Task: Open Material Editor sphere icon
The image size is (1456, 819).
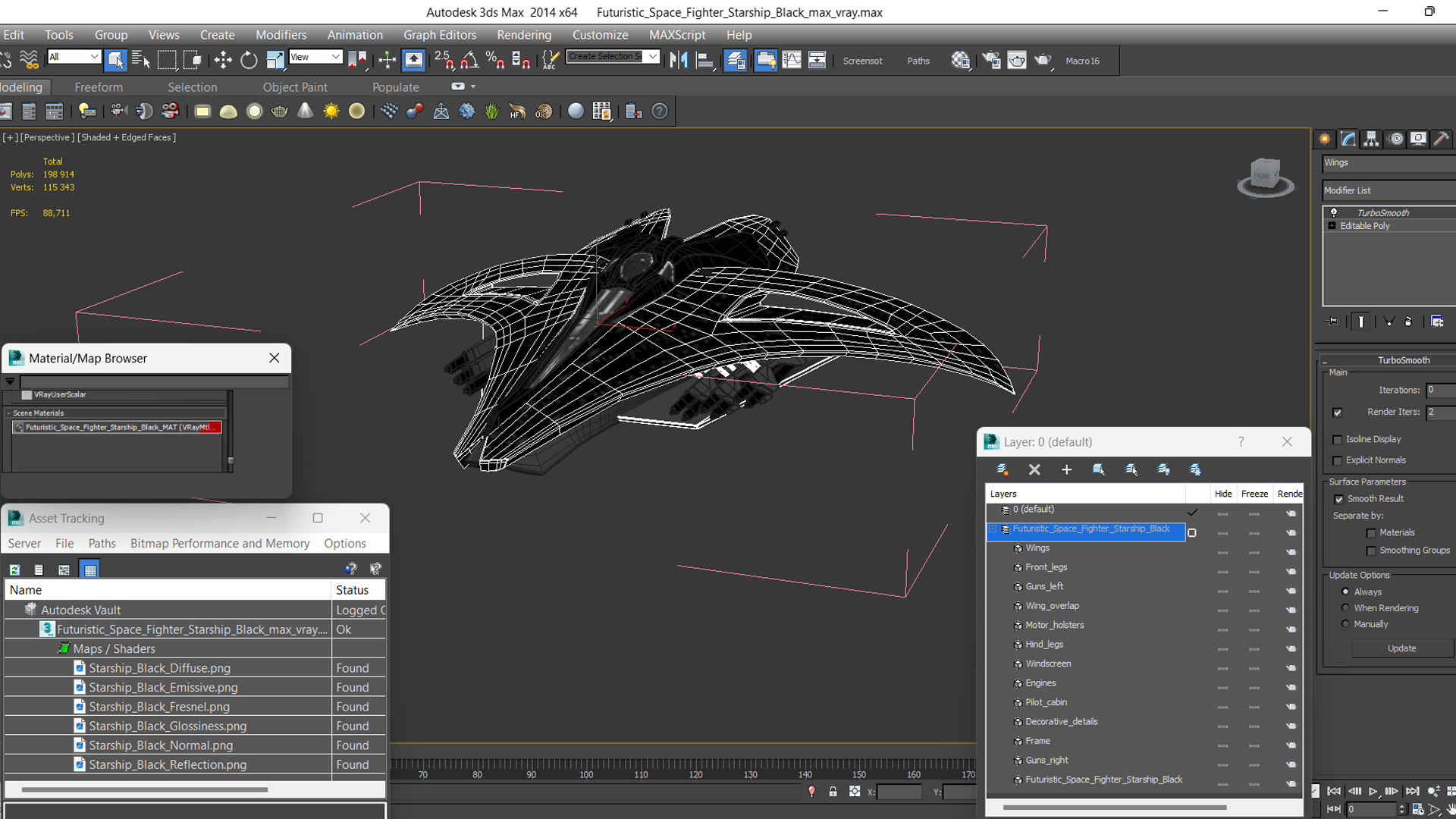Action: point(960,60)
